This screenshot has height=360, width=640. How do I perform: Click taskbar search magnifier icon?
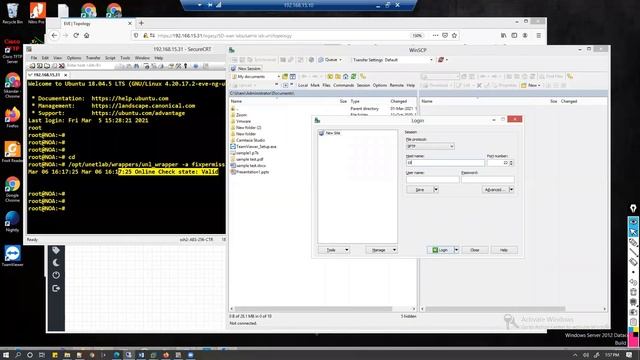(18, 355)
